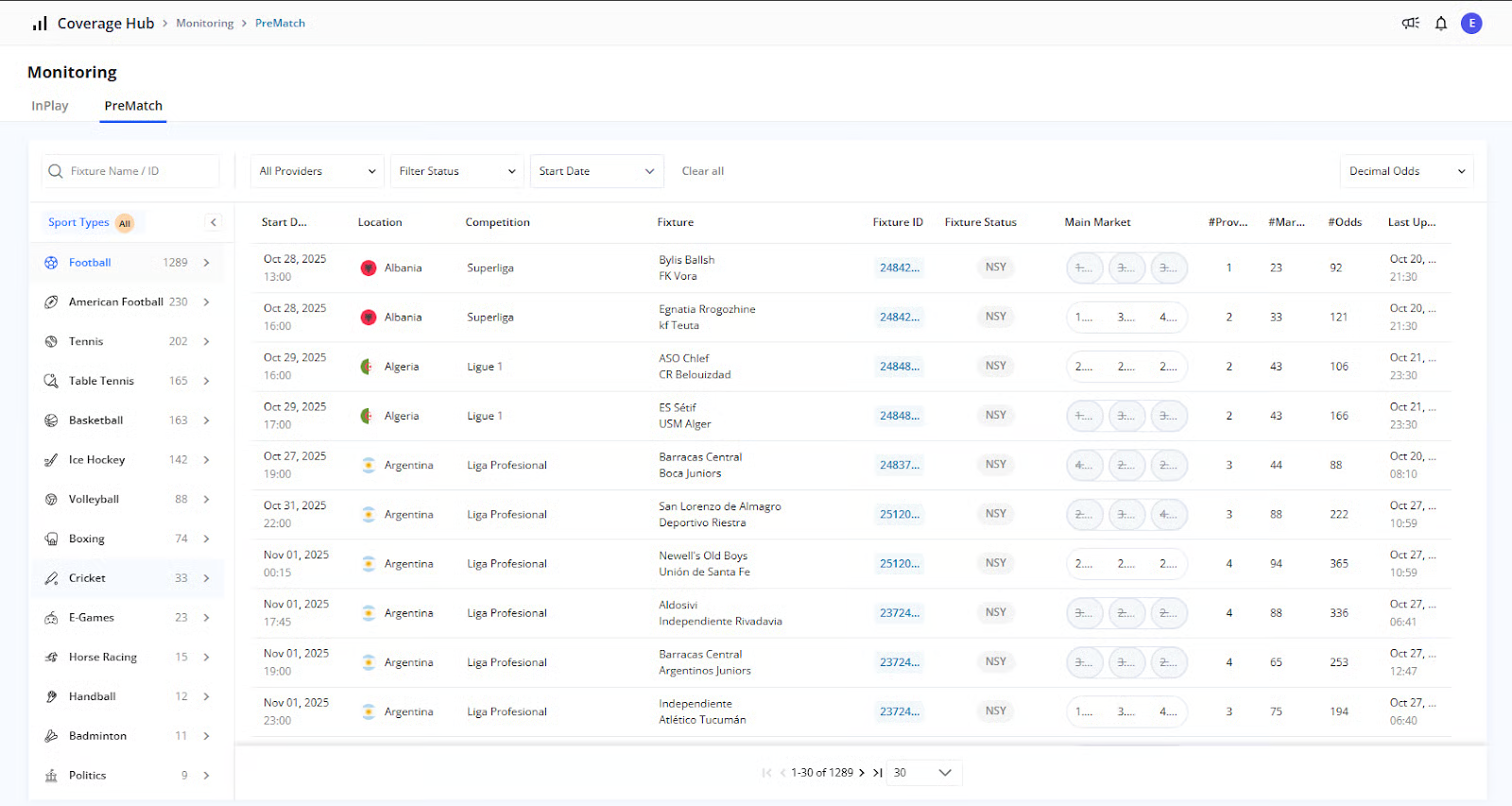The width and height of the screenshot is (1512, 806).
Task: Click the Coverage Hub logo icon
Action: [40, 24]
